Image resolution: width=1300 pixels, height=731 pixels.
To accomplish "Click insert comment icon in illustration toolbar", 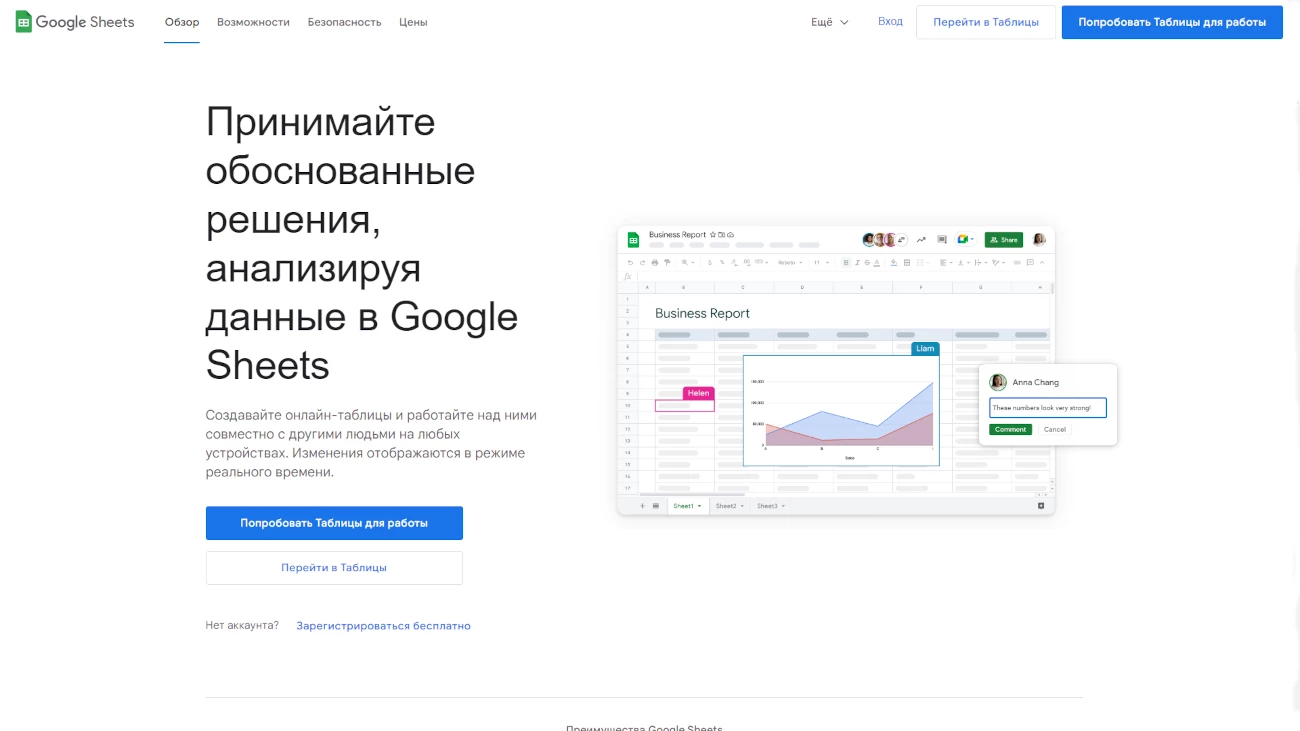I will point(1030,262).
